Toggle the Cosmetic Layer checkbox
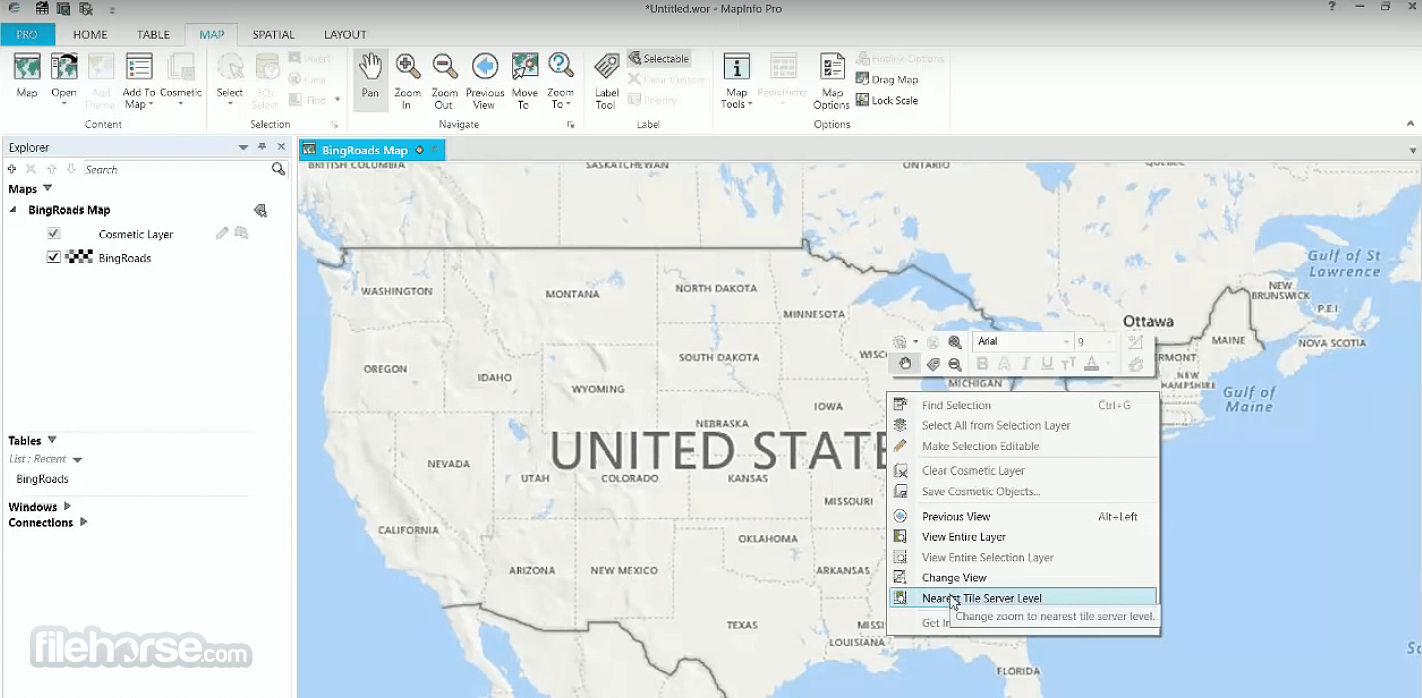 [54, 233]
